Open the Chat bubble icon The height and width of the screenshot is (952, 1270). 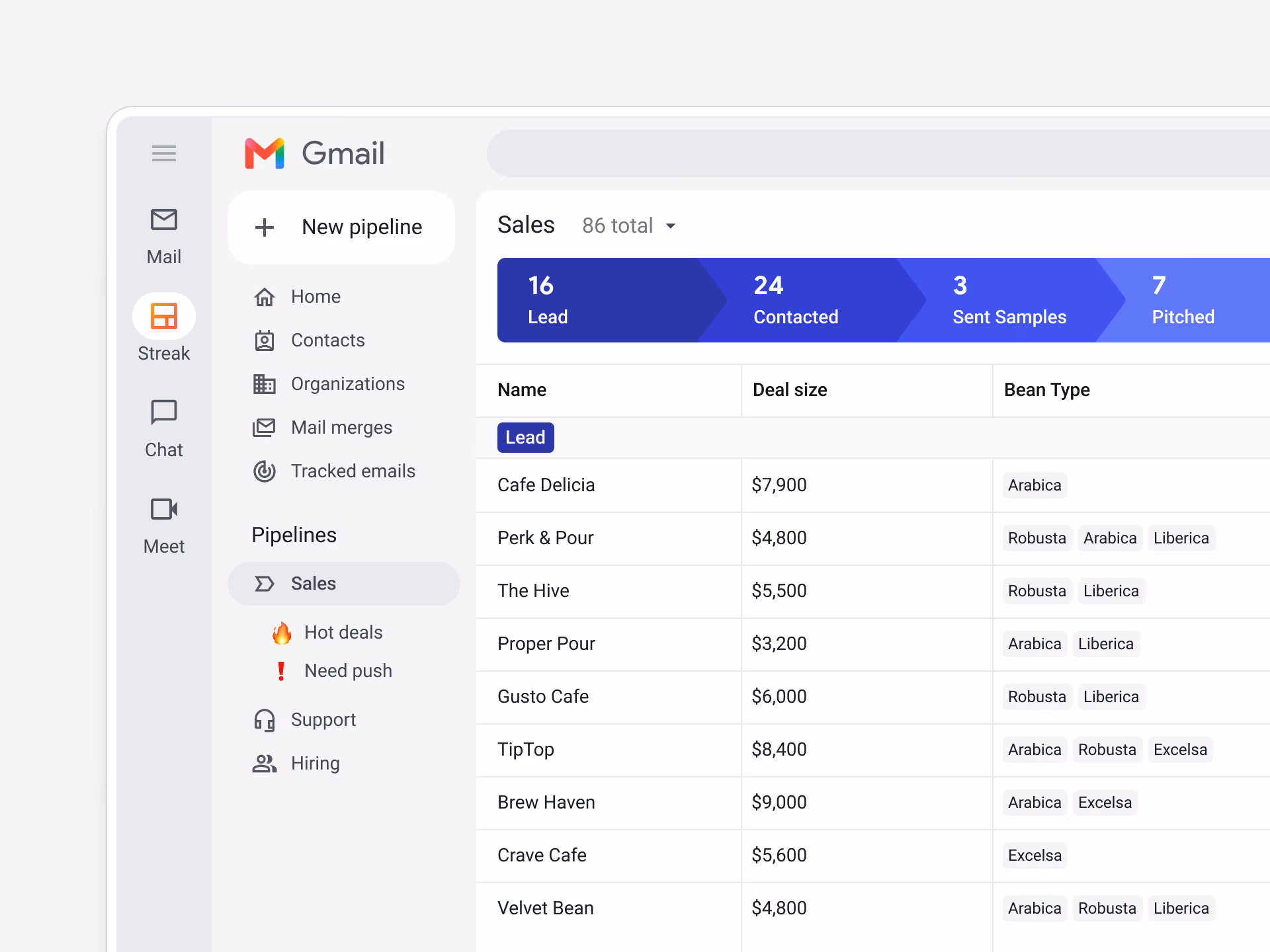[164, 413]
